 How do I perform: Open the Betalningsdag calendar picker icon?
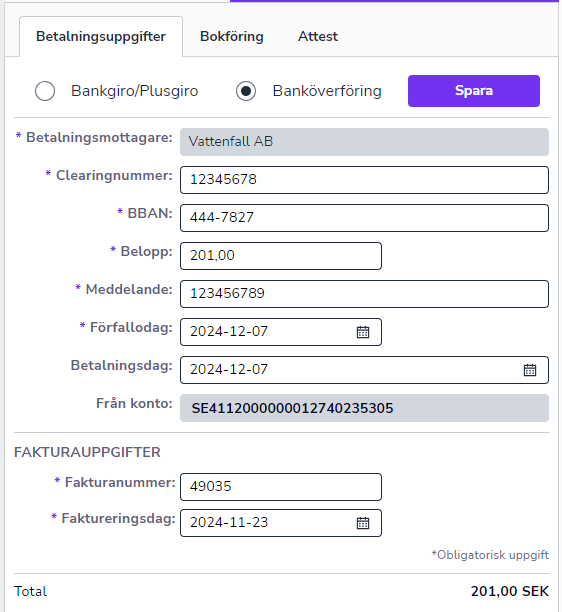[x=530, y=370]
